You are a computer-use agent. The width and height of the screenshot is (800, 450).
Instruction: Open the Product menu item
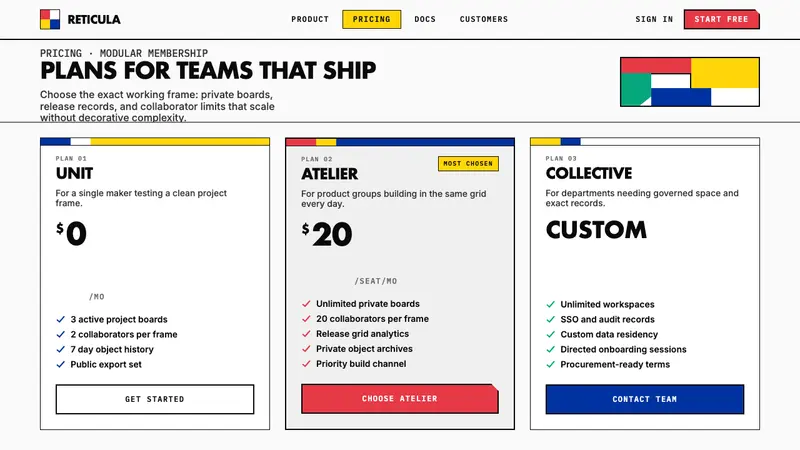tap(310, 19)
